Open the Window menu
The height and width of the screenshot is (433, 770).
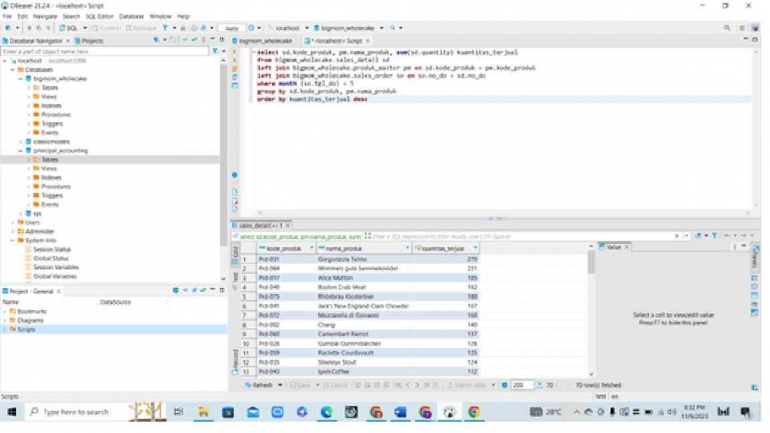(160, 16)
